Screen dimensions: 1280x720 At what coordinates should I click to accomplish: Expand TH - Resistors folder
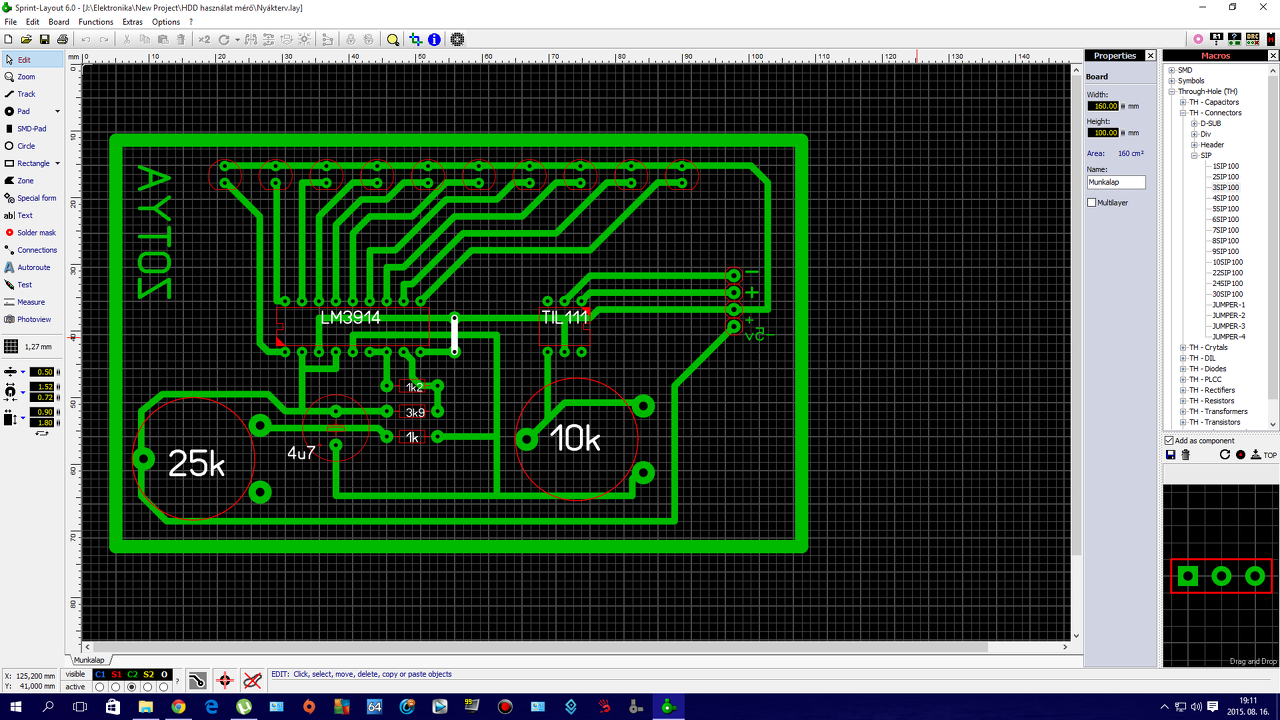[1183, 401]
